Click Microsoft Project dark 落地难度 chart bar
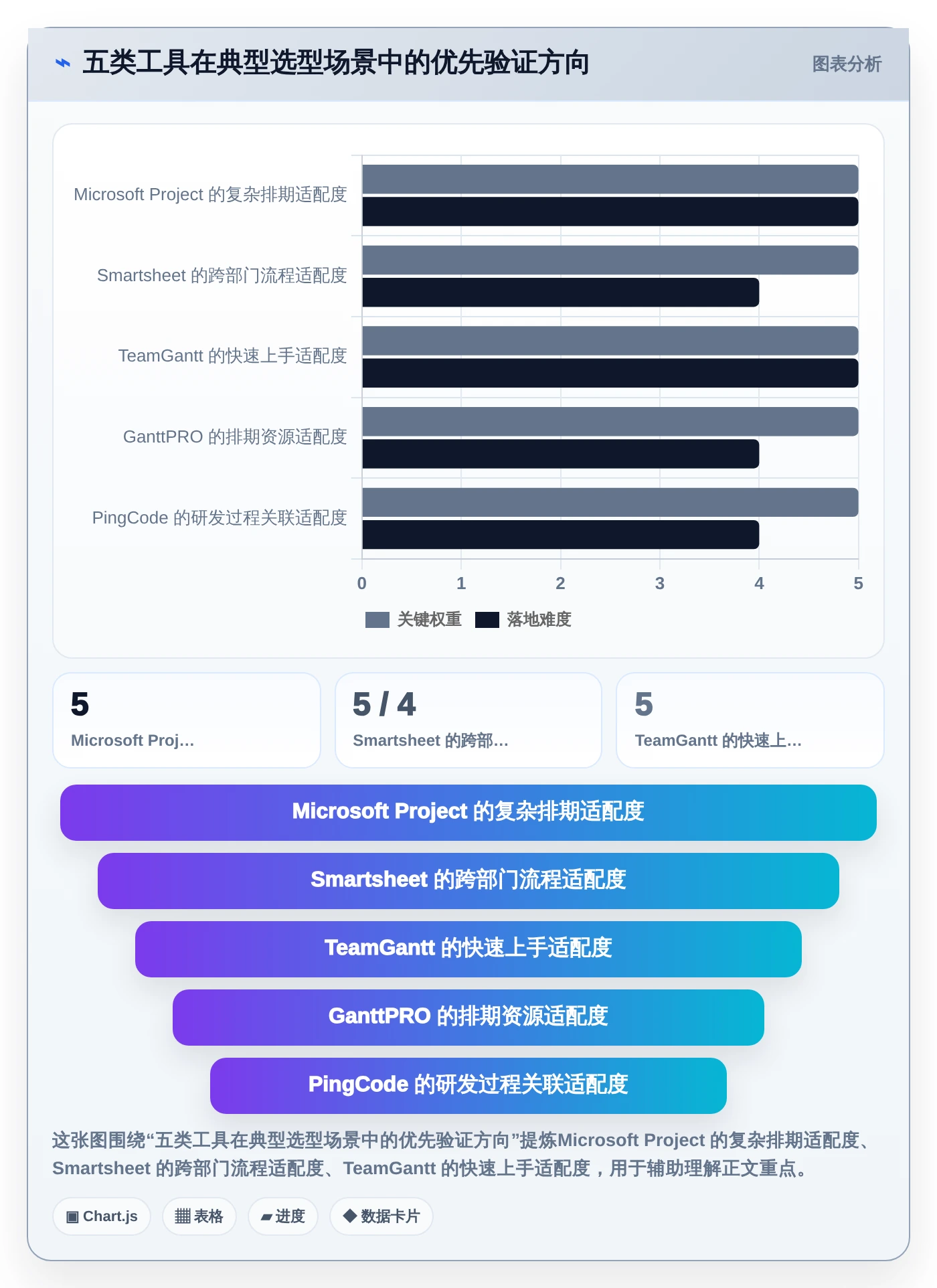The height and width of the screenshot is (1288, 937). point(610,212)
